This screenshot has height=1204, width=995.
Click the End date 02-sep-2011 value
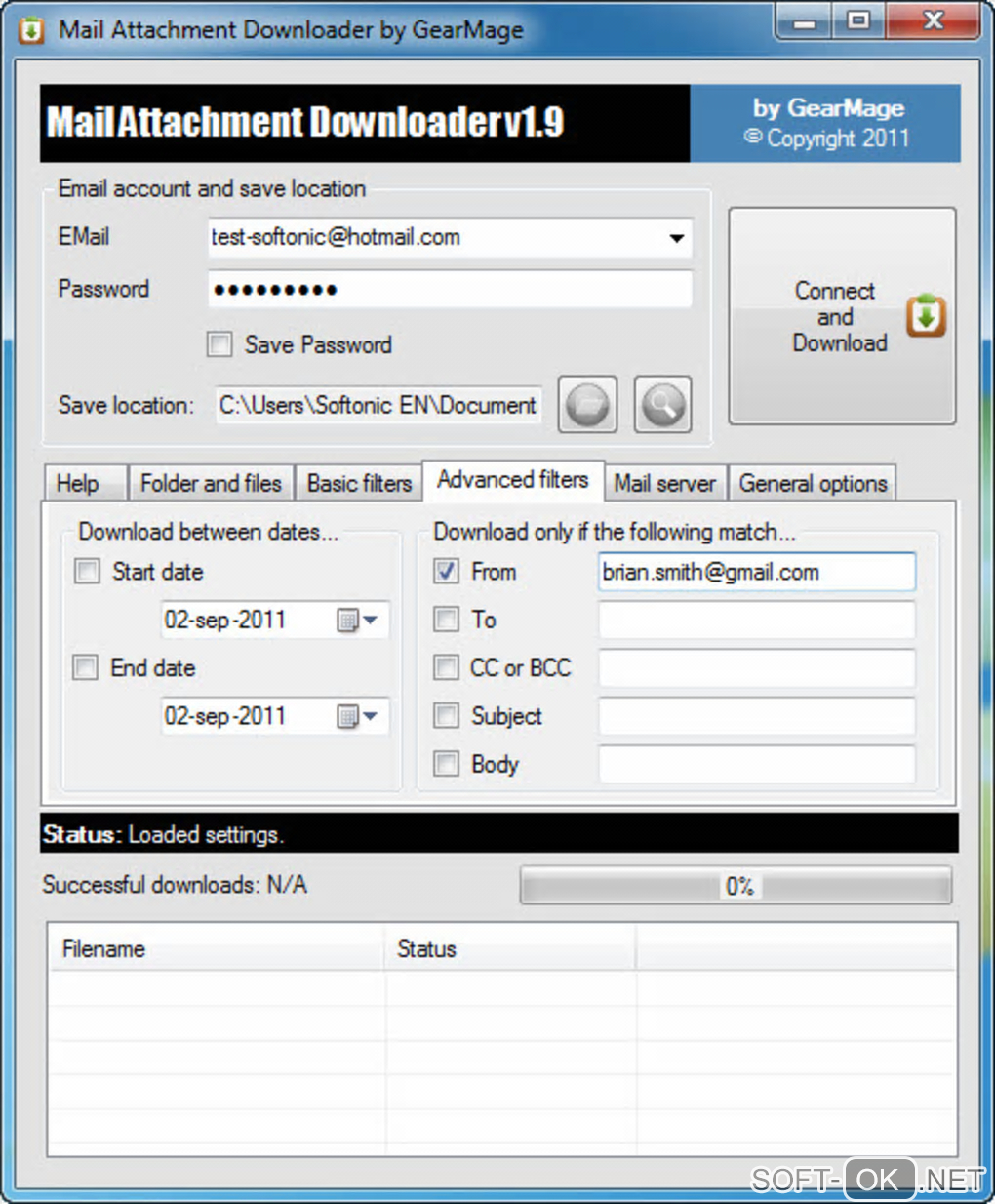[x=225, y=716]
